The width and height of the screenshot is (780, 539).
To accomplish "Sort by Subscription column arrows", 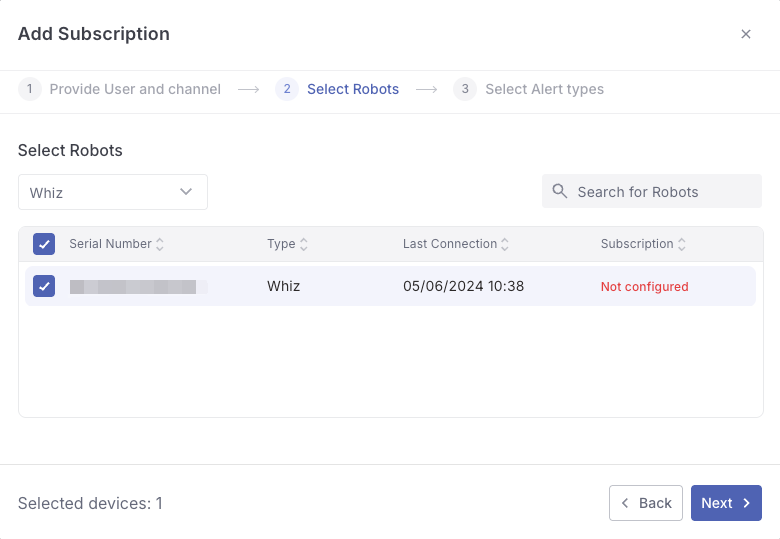I will click(682, 244).
